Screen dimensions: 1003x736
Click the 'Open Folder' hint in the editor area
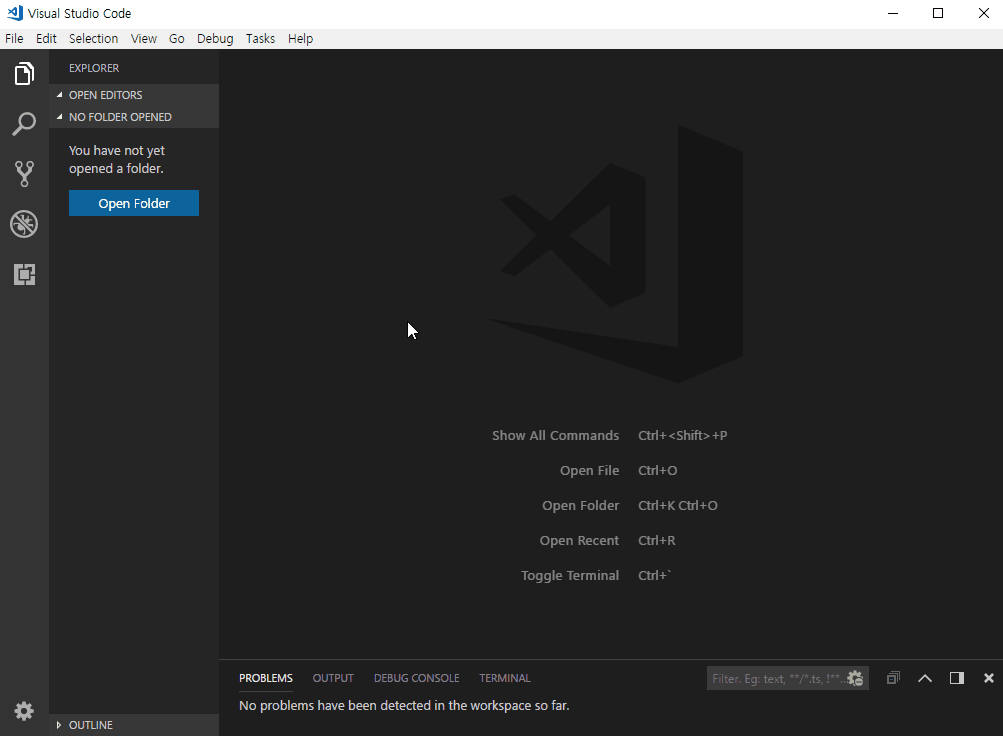tap(580, 506)
